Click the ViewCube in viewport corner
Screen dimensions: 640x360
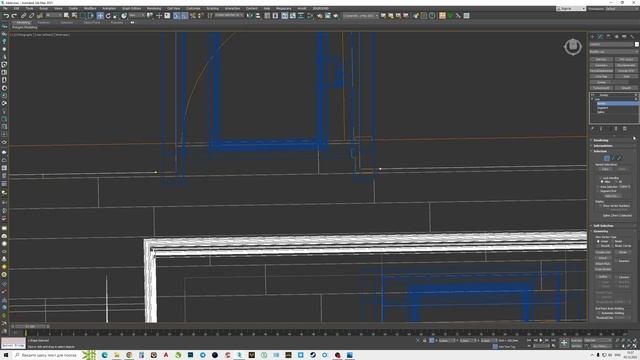tap(573, 46)
